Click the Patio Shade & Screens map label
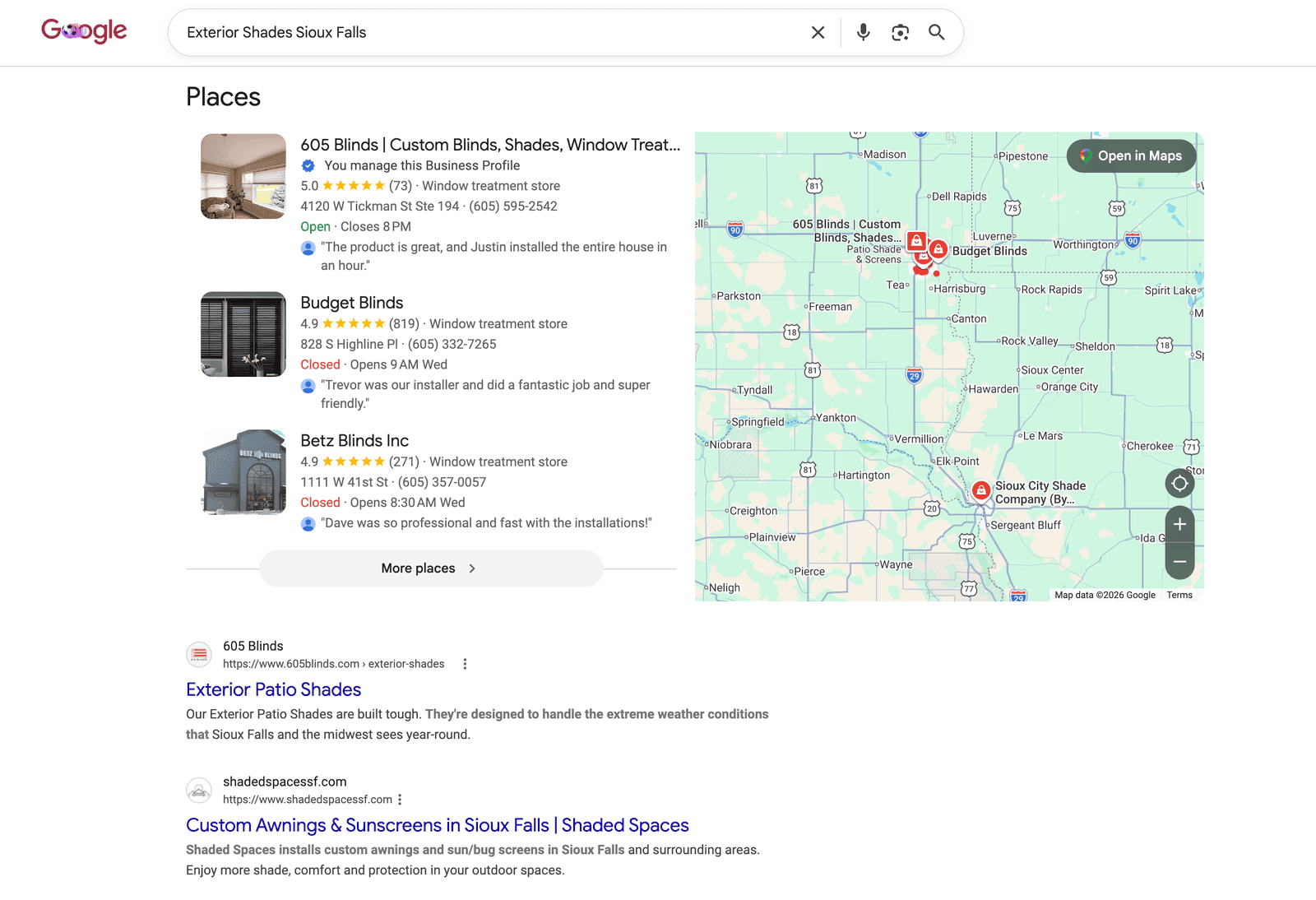 tap(873, 254)
